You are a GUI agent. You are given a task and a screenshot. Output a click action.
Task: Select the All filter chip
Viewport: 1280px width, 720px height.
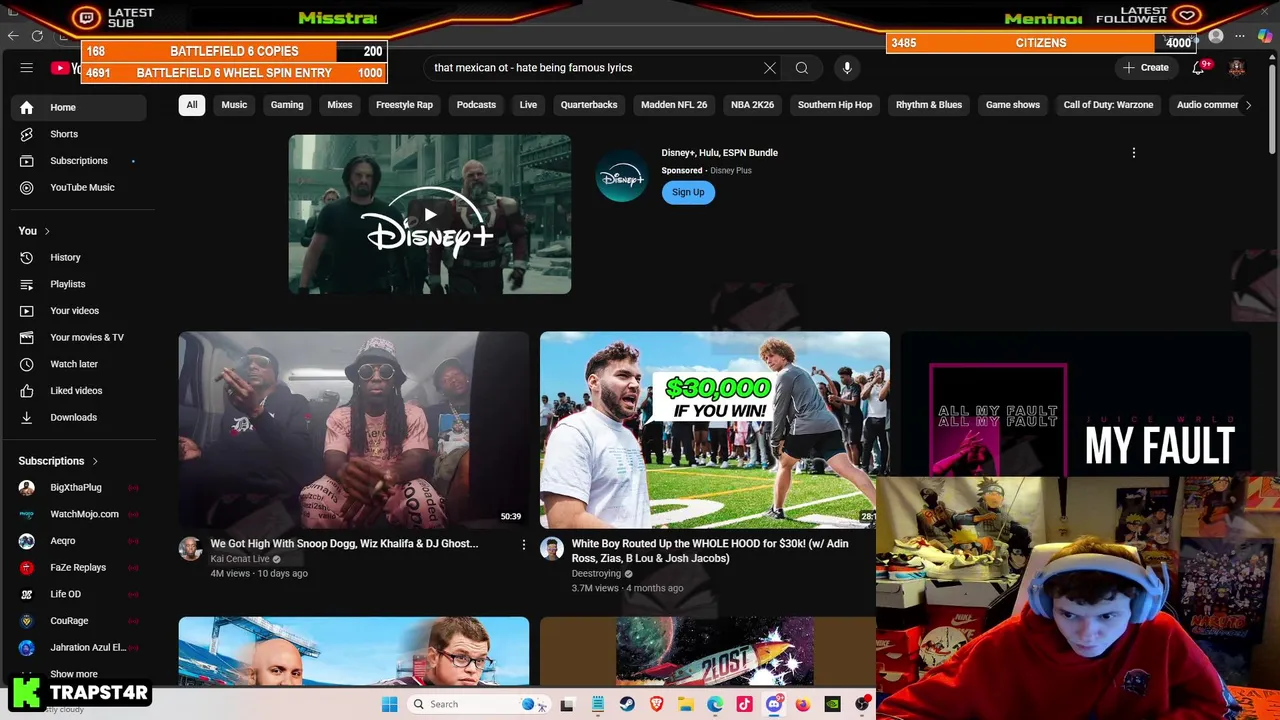tap(192, 105)
